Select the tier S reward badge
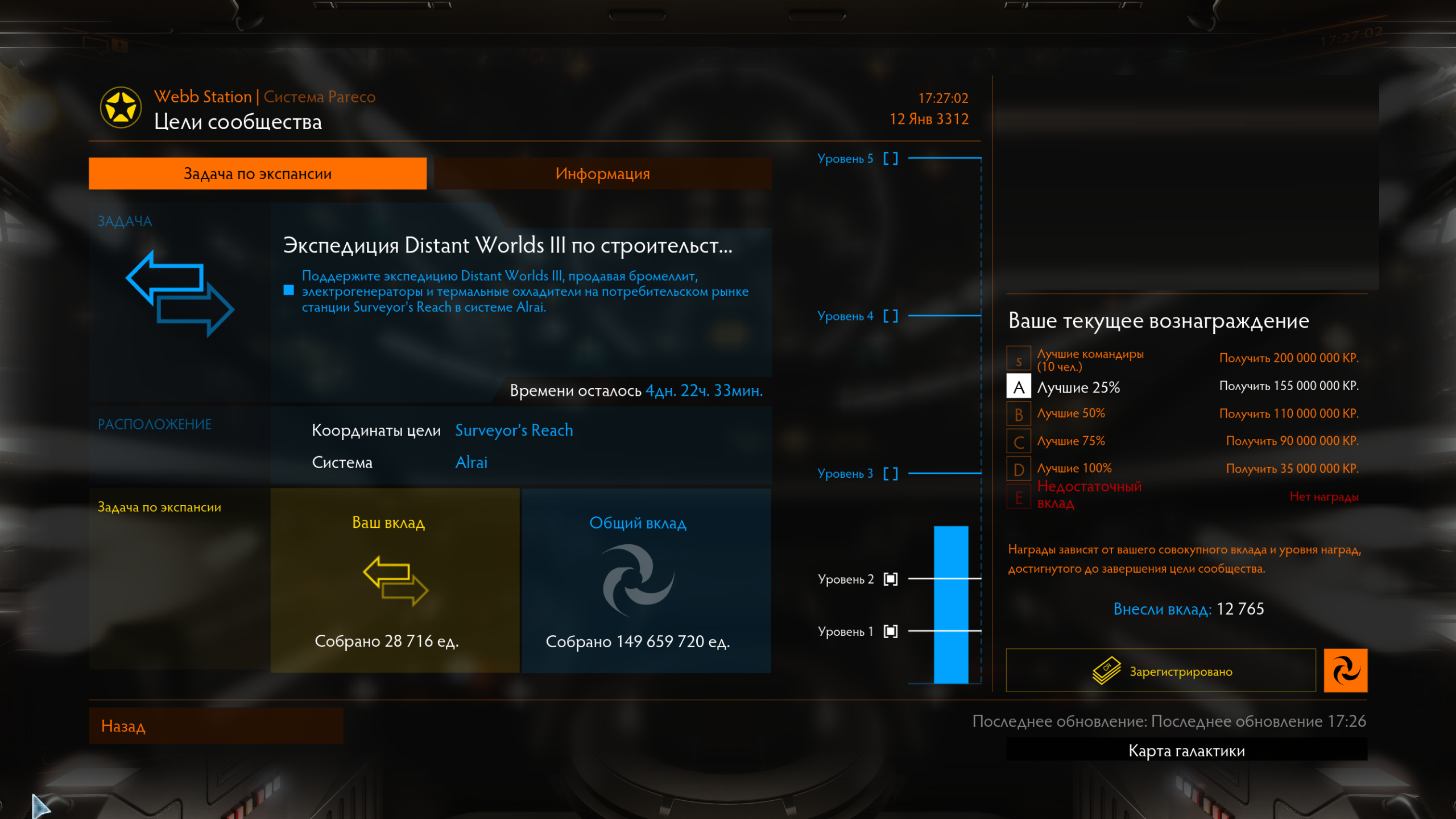Image resolution: width=1456 pixels, height=819 pixels. tap(1018, 359)
